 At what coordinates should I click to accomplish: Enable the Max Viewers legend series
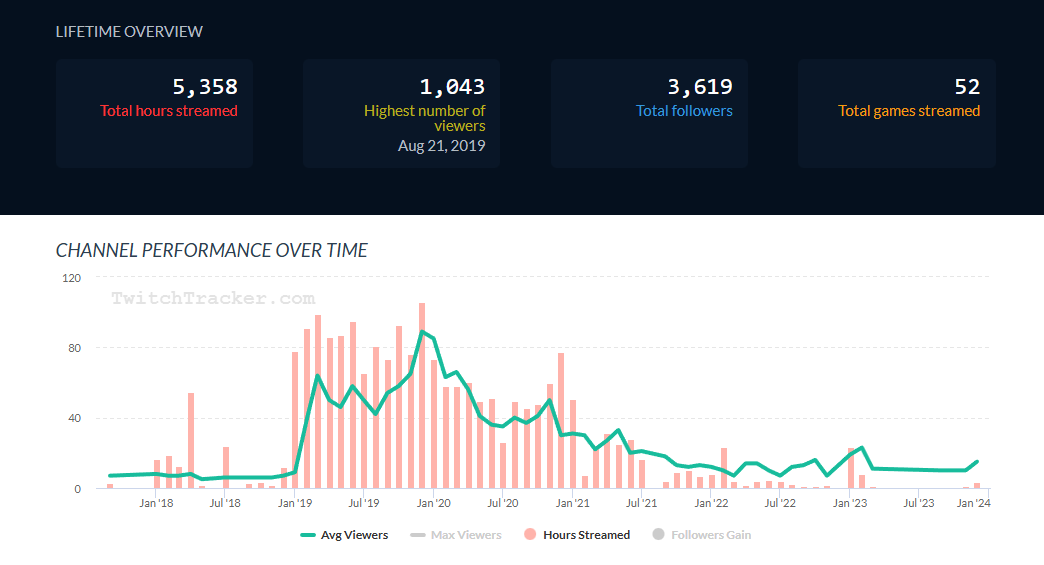(456, 535)
